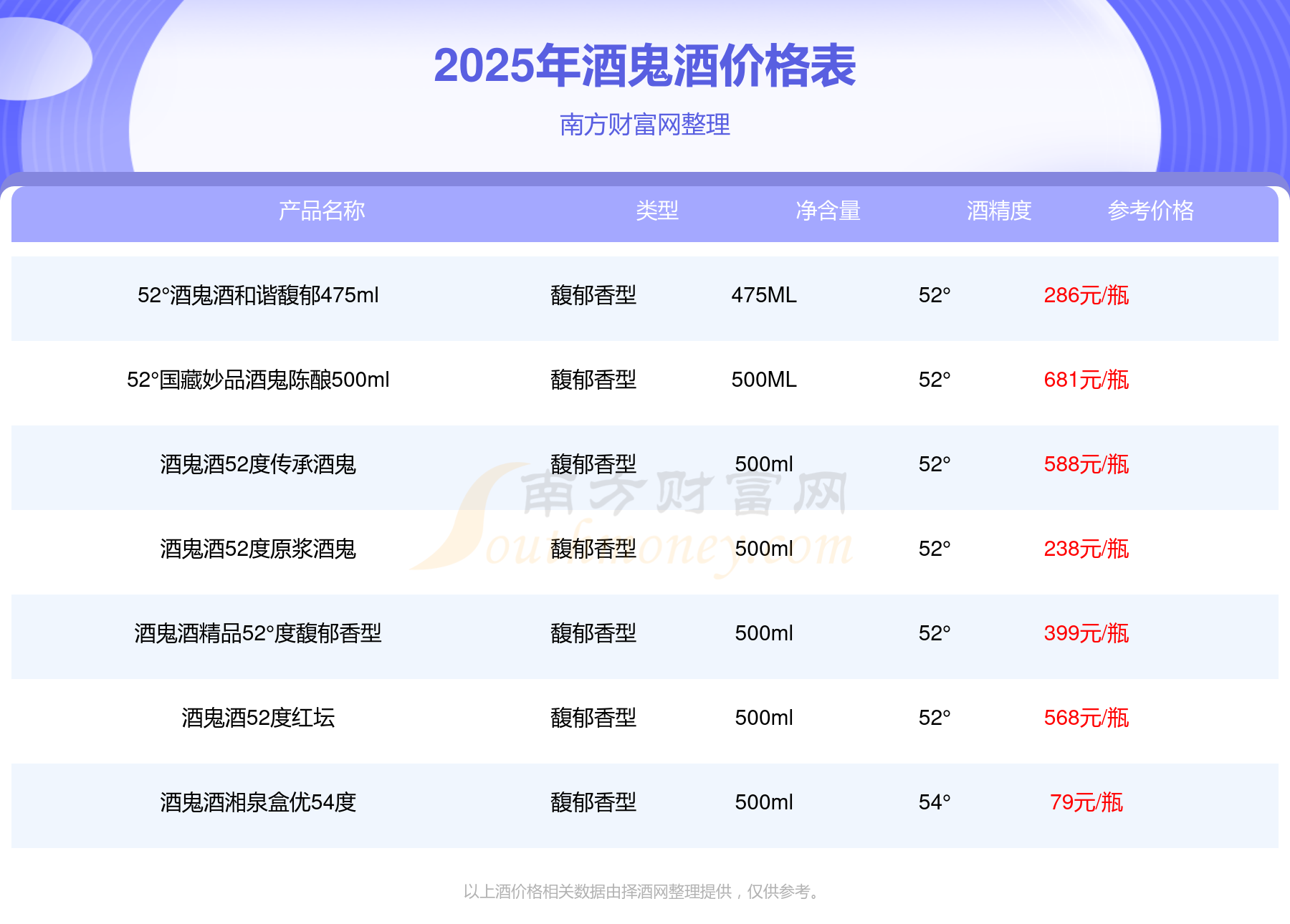
Task: Click 500ml in the 原浆酒鬼 row
Action: click(x=764, y=549)
